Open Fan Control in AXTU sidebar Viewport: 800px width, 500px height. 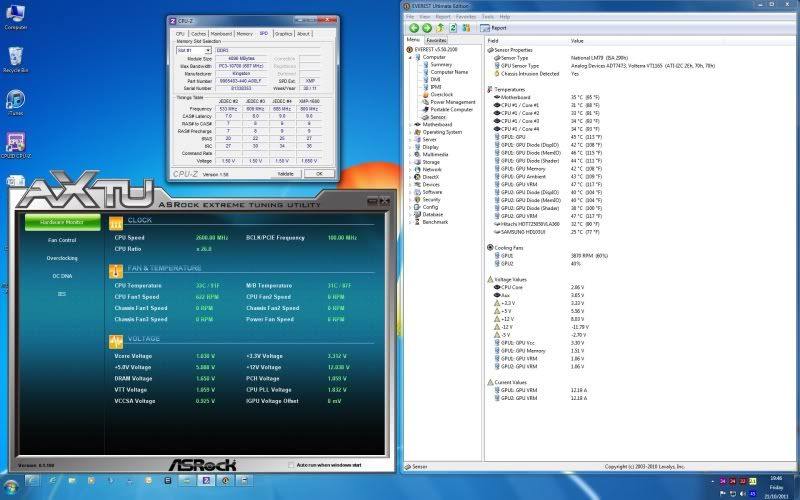point(62,240)
